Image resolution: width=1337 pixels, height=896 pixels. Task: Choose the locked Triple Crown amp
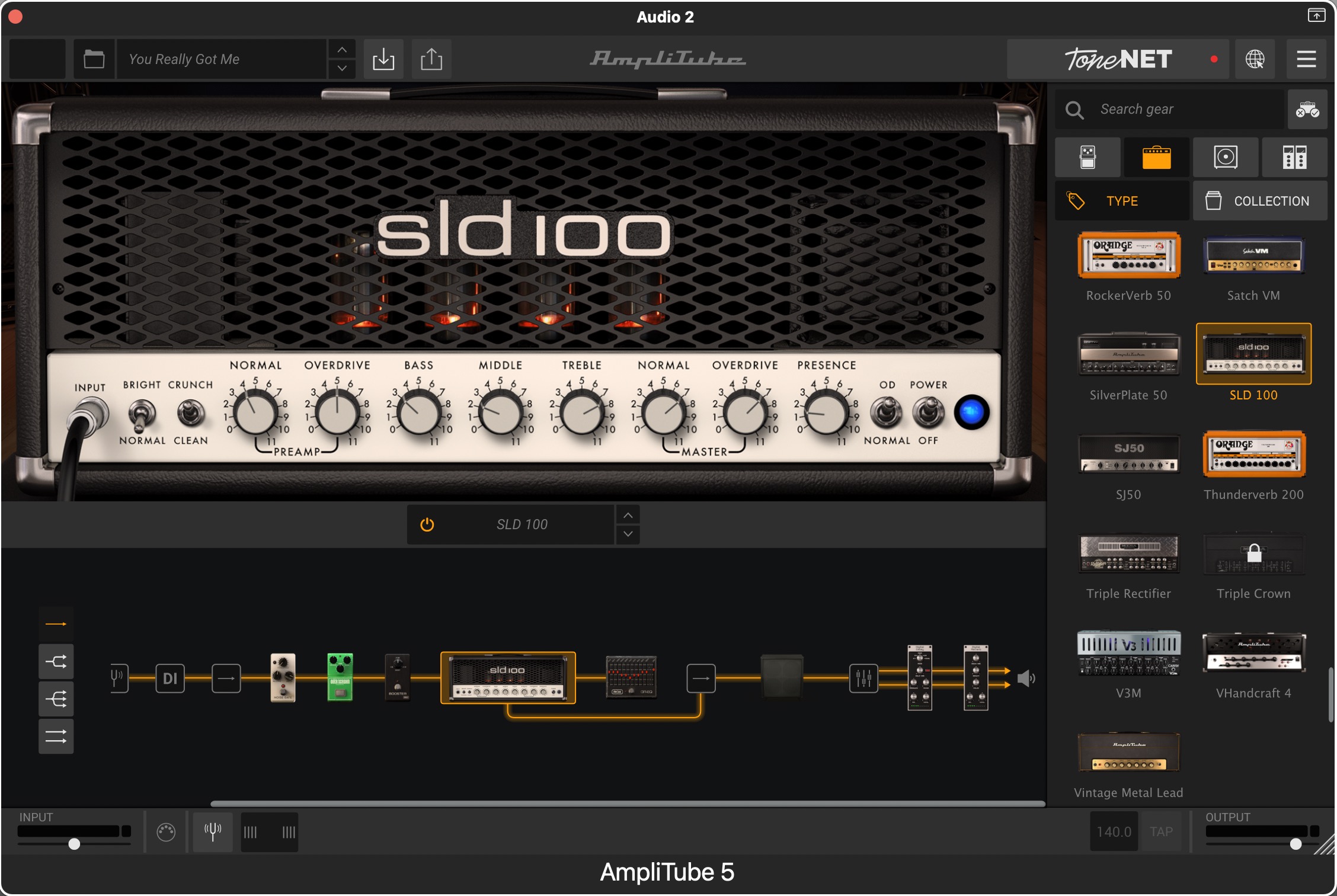tap(1253, 553)
